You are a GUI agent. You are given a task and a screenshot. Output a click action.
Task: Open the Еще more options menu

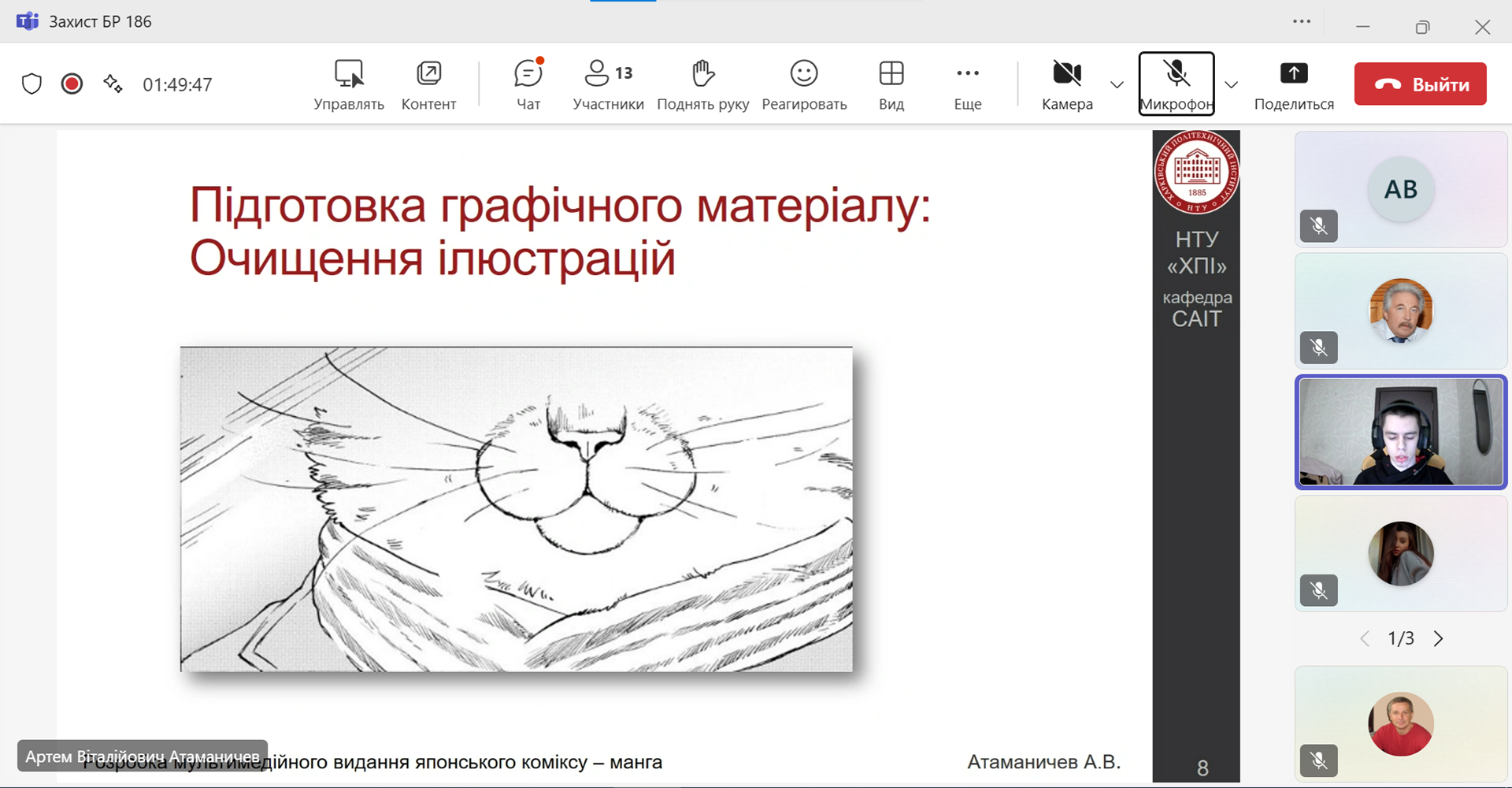967,84
